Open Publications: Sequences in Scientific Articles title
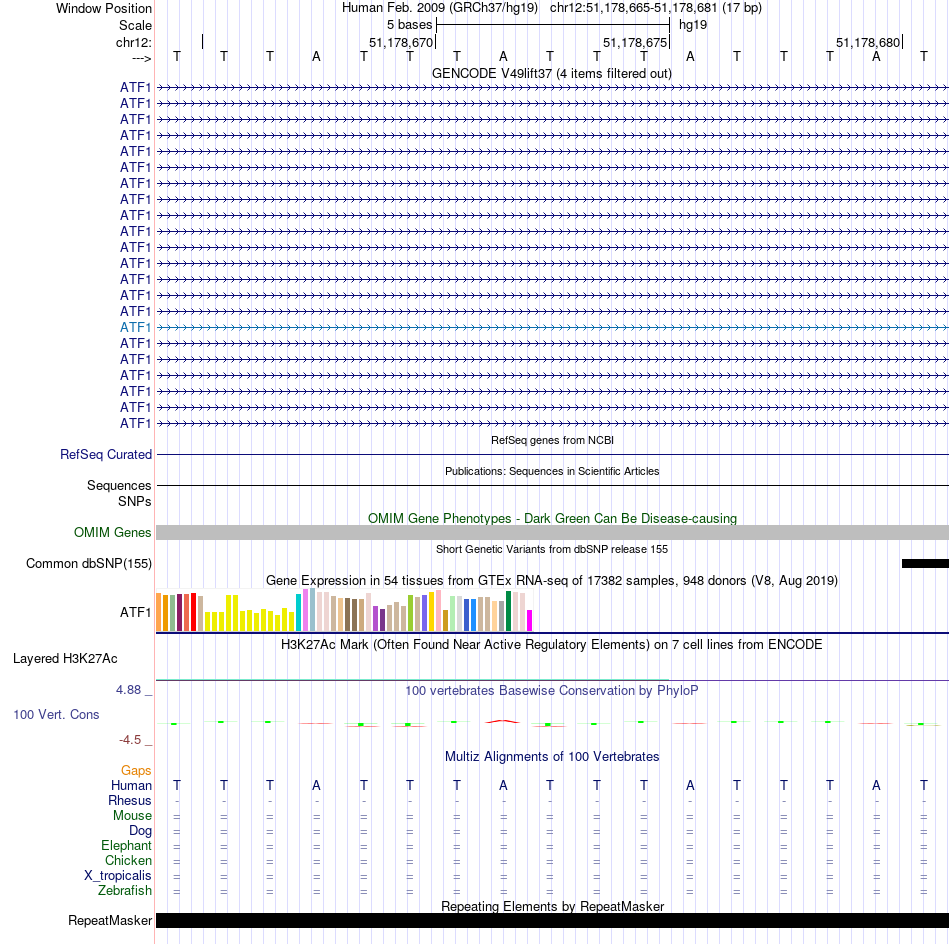Image resolution: width=950 pixels, height=944 pixels. [x=552, y=471]
